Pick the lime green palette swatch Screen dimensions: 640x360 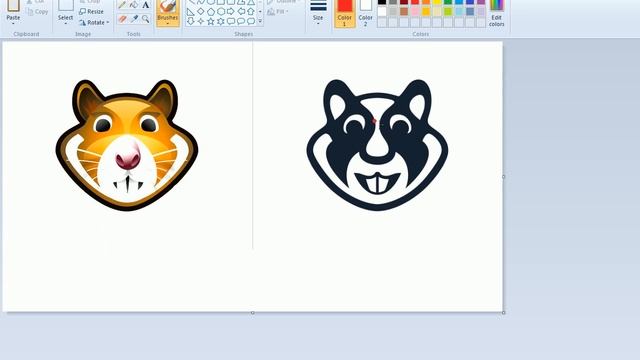(448, 11)
